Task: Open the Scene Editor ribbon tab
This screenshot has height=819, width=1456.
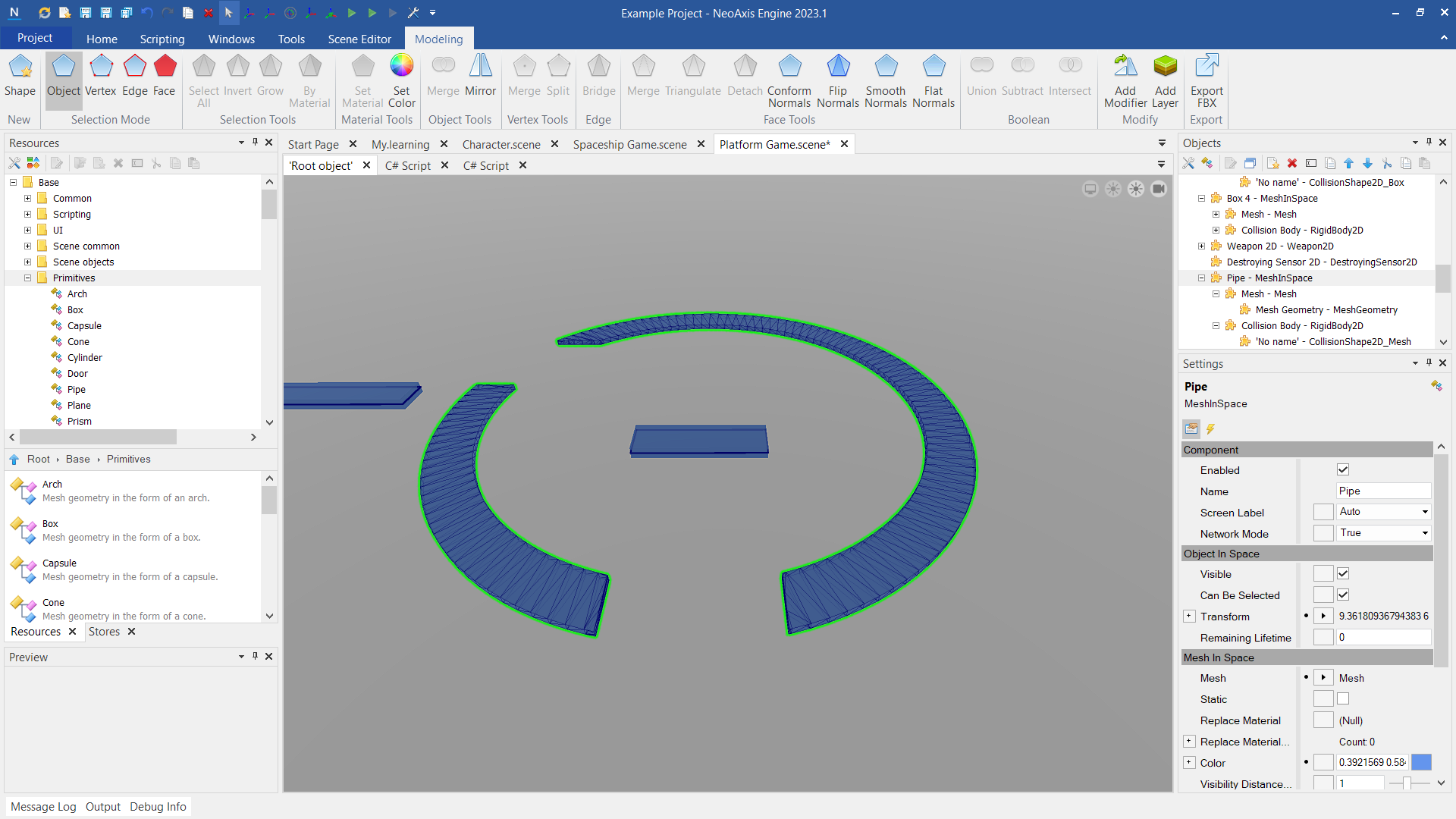Action: [359, 39]
